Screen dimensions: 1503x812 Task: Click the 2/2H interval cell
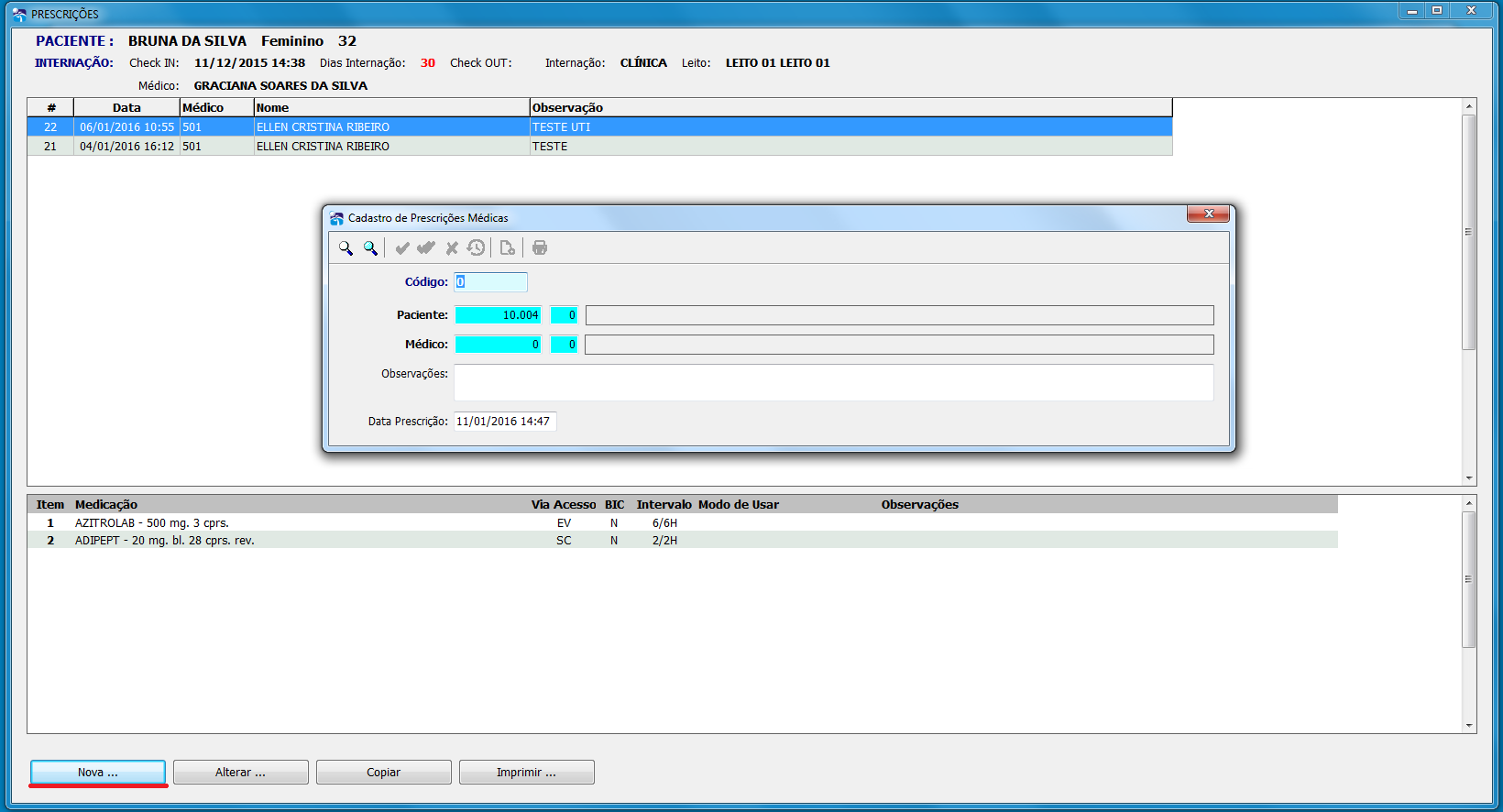pyautogui.click(x=664, y=541)
